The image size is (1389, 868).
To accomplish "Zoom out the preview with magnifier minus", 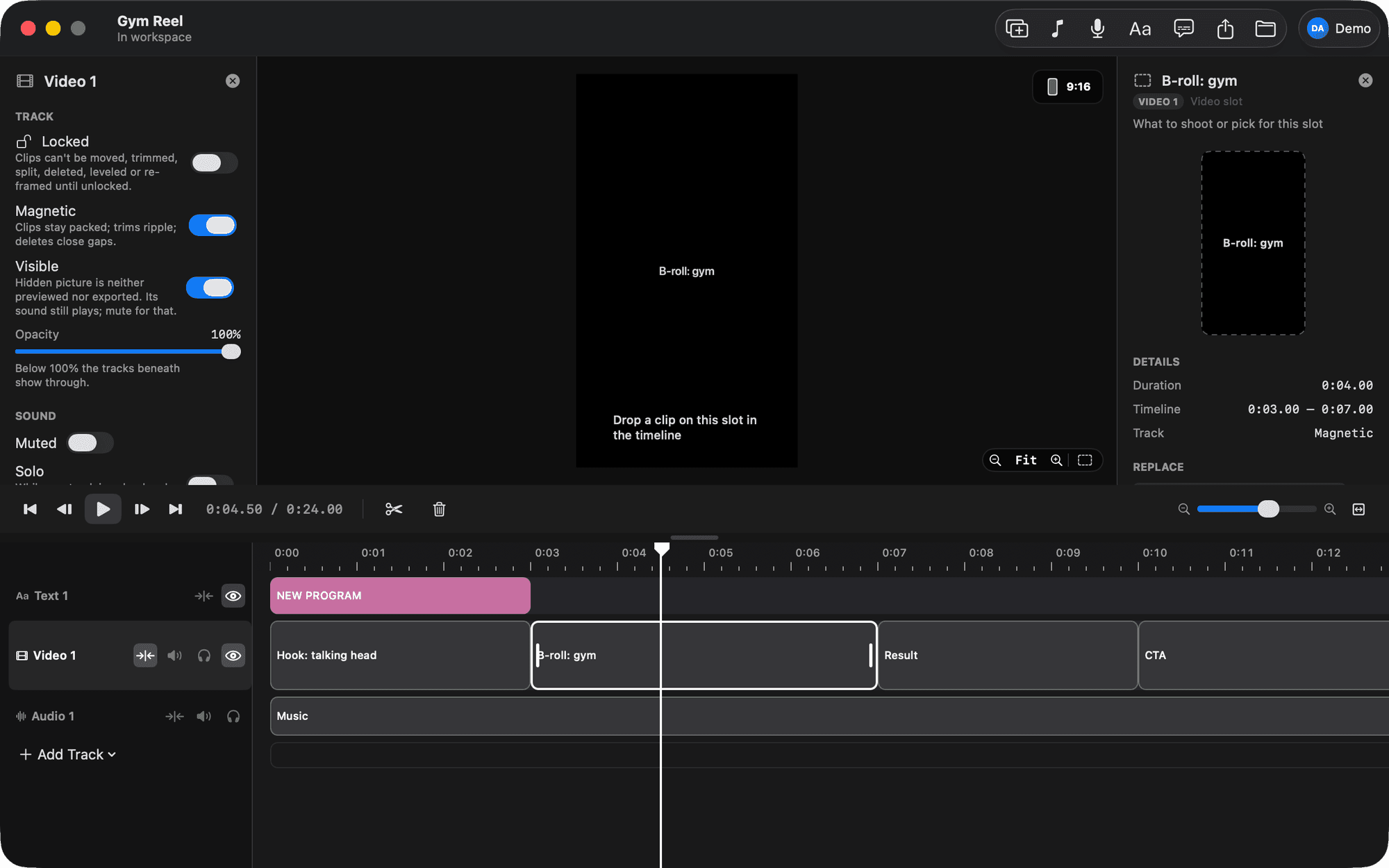I will [995, 460].
